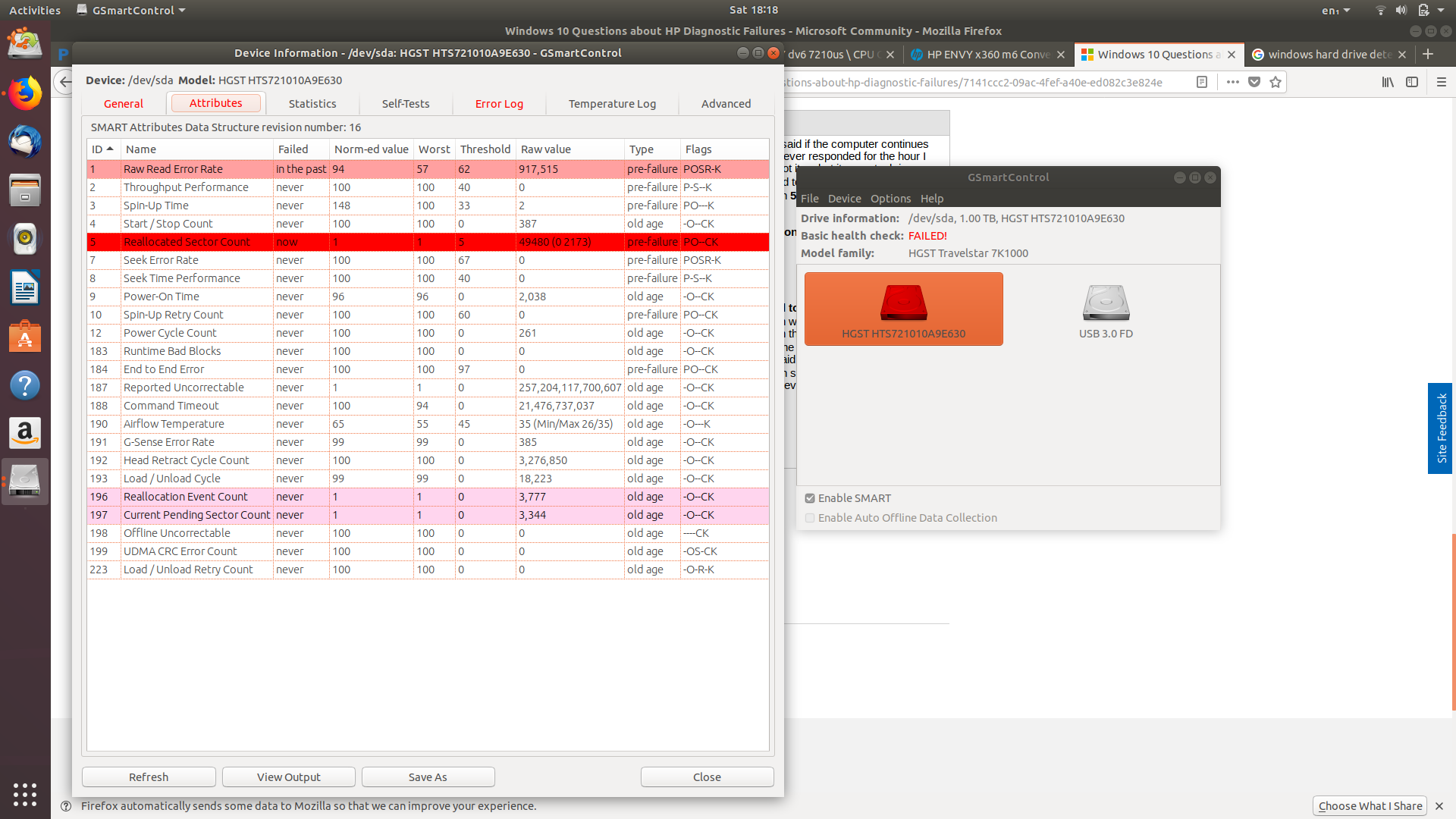Screen dimensions: 1456x819
Task: Select the USB 3.0 FD drive icon
Action: 1106,303
